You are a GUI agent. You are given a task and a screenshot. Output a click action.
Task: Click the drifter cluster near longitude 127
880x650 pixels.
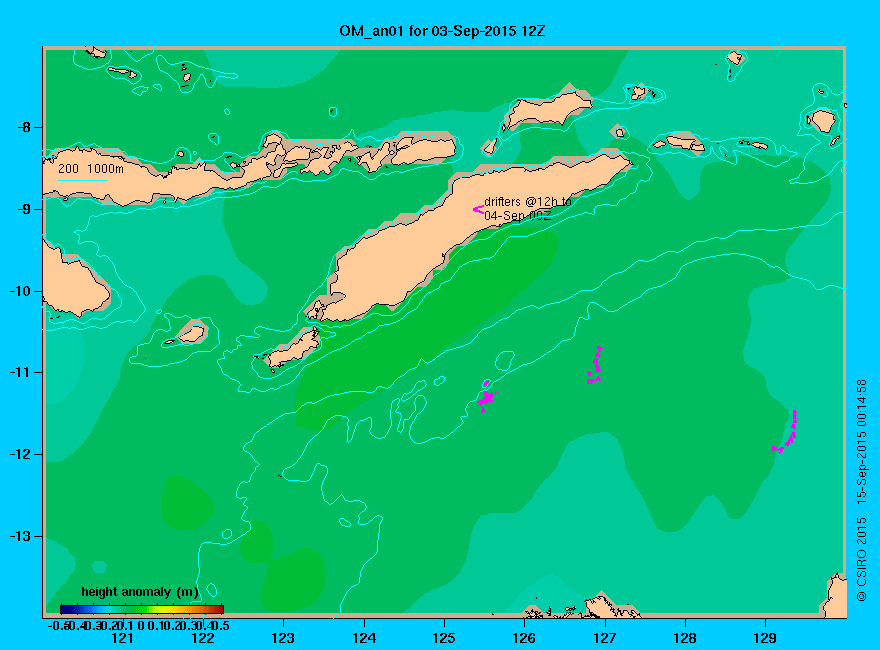pos(594,365)
